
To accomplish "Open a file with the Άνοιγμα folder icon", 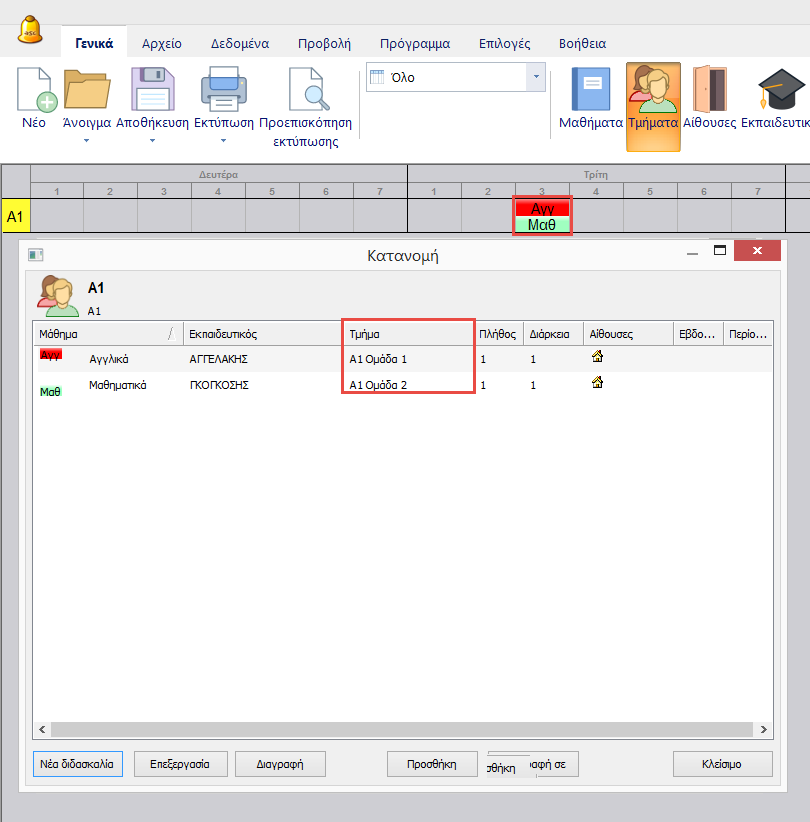I will (x=86, y=91).
